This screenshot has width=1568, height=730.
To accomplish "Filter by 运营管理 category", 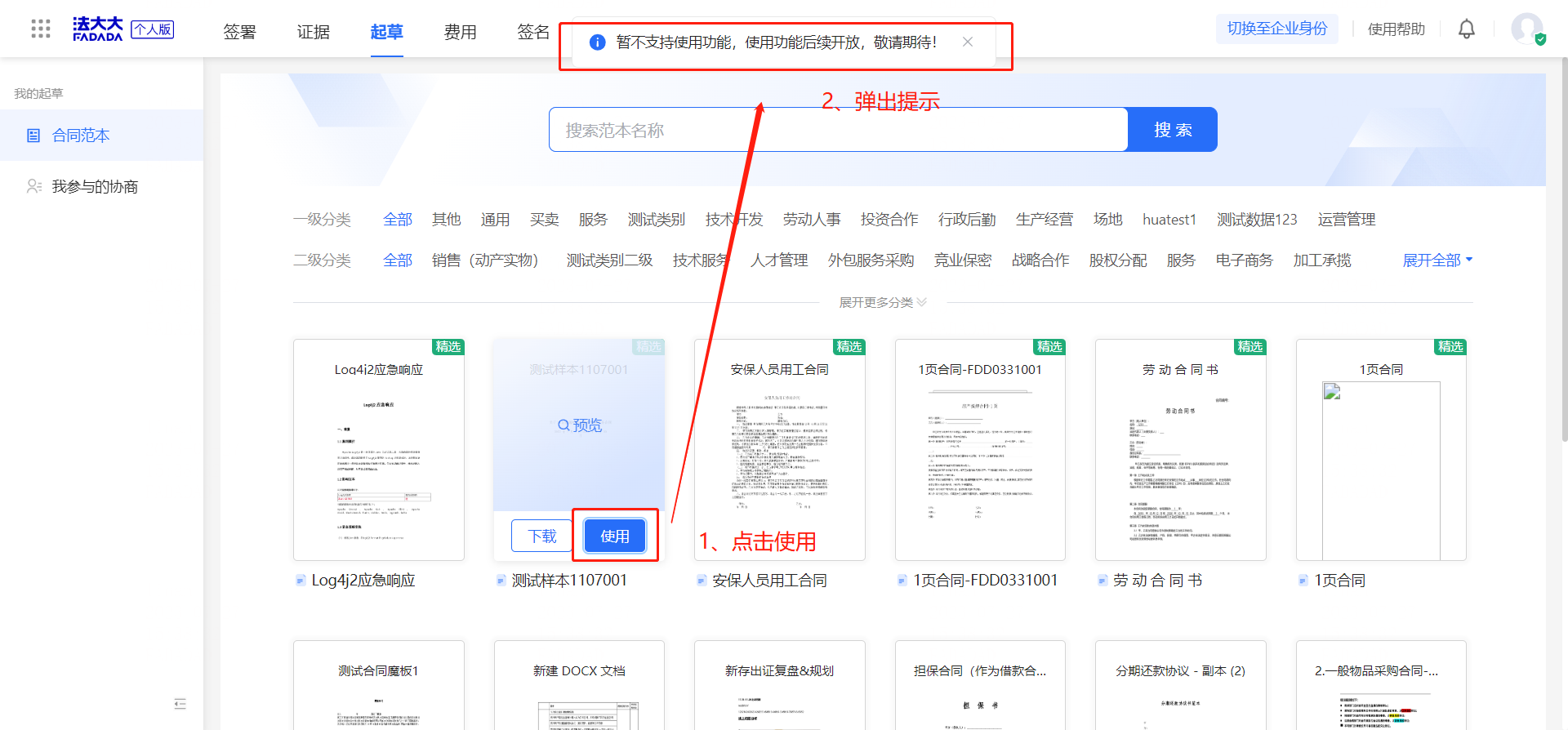I will [x=1347, y=220].
